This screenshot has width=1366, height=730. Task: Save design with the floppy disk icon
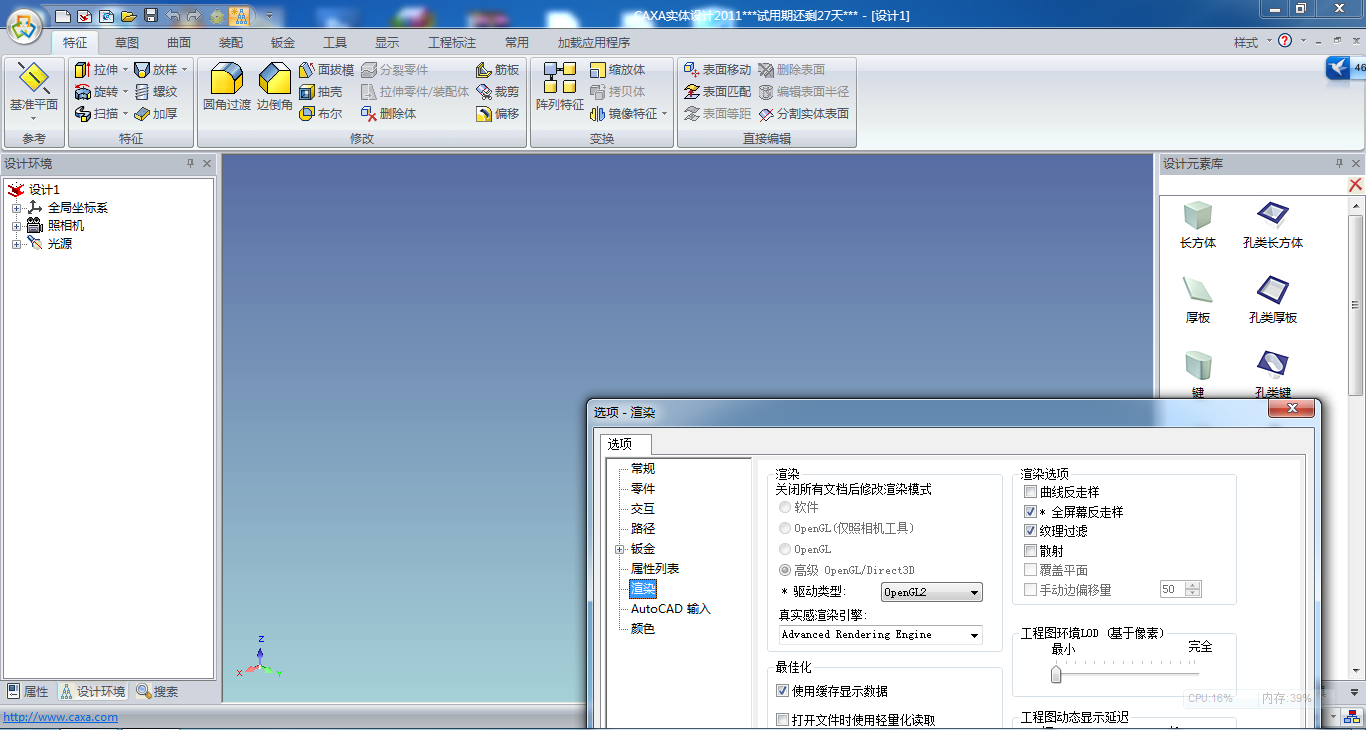tap(151, 16)
